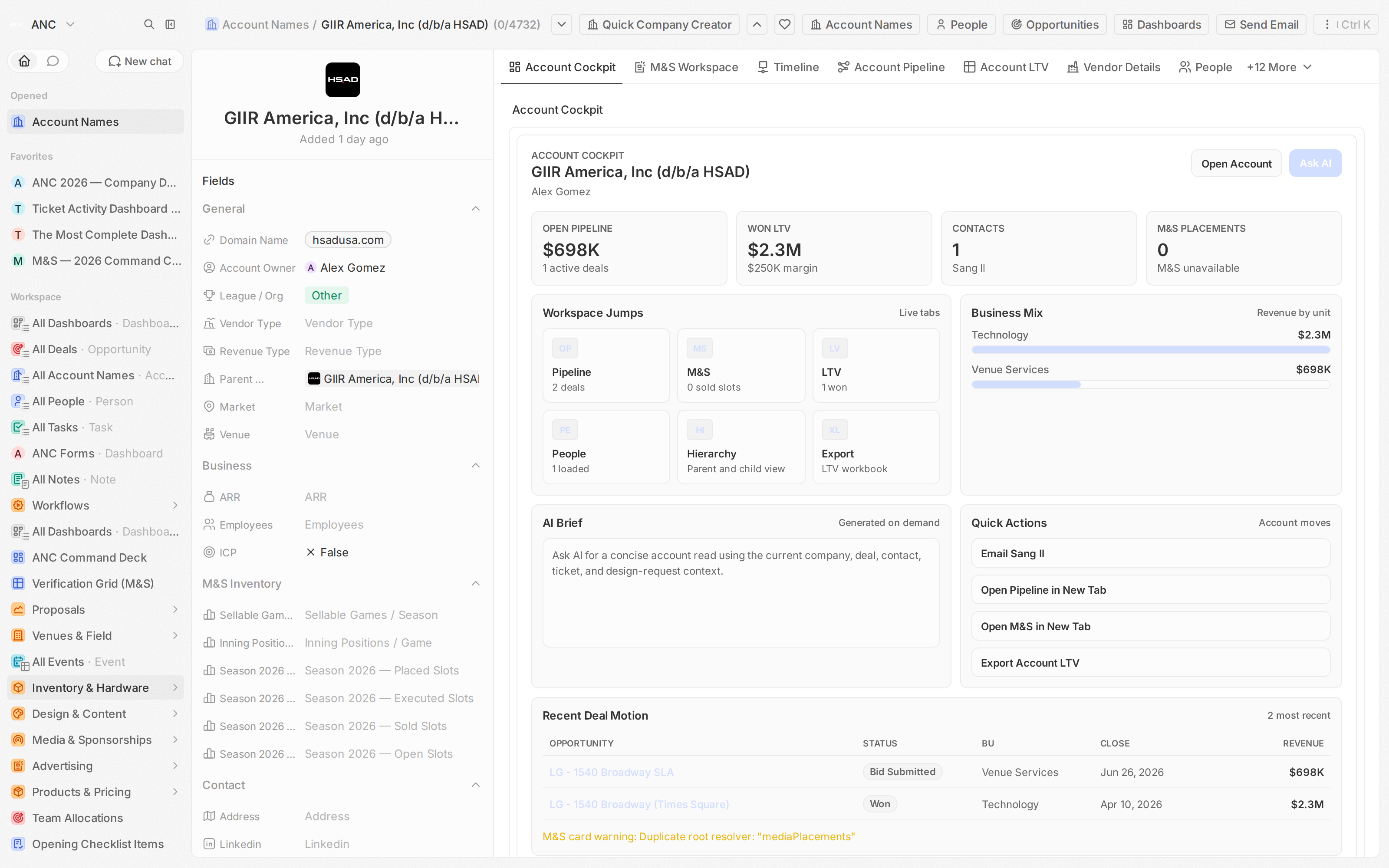1389x868 pixels.
Task: Click Export Account LTV quick action
Action: click(x=1151, y=662)
